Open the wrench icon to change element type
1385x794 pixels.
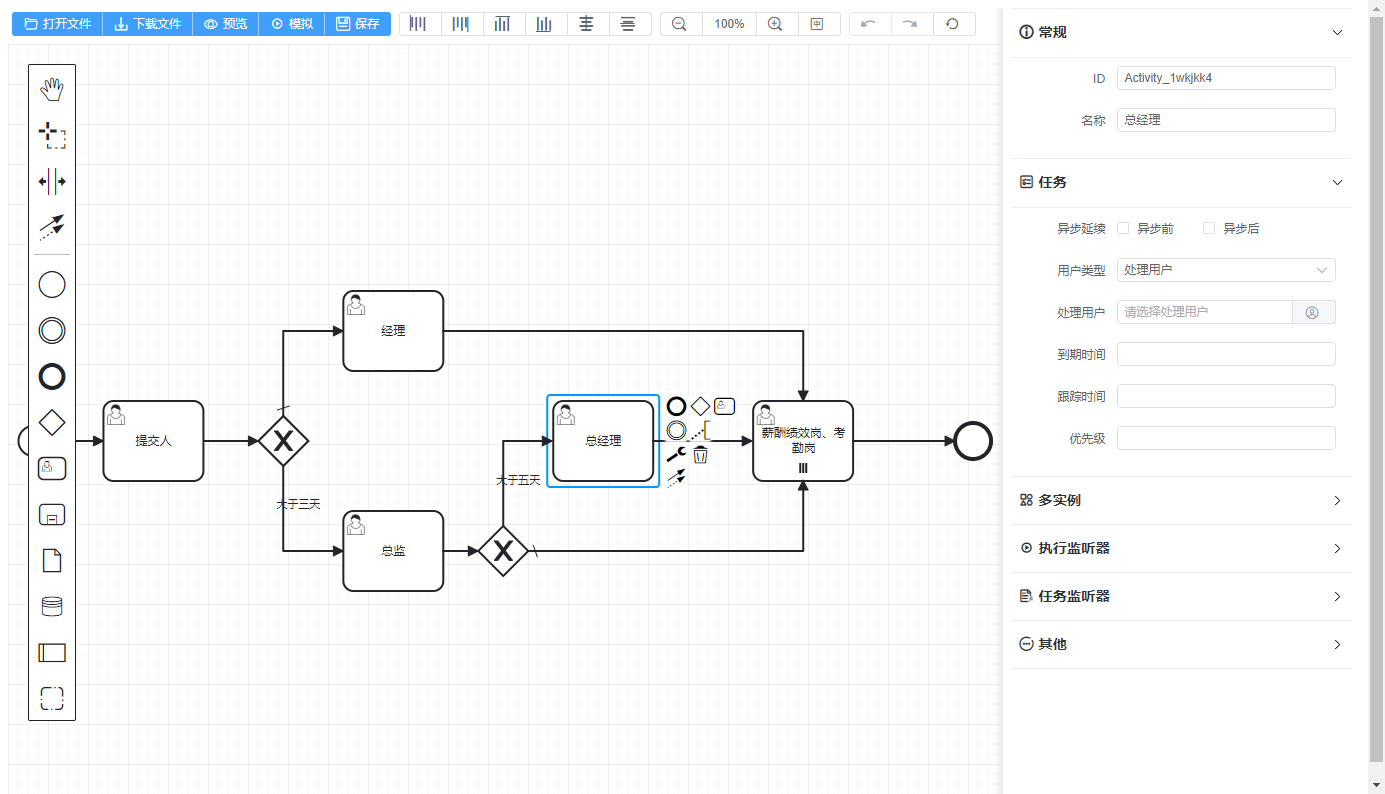(x=674, y=453)
